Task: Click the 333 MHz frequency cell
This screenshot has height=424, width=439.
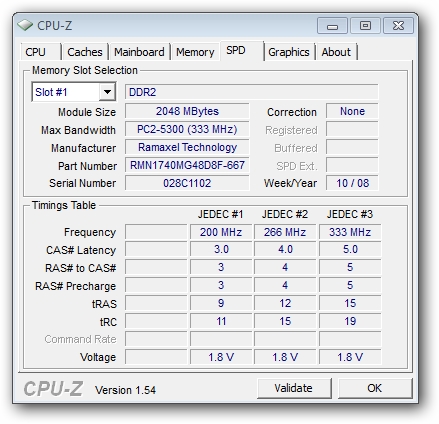Action: point(350,232)
